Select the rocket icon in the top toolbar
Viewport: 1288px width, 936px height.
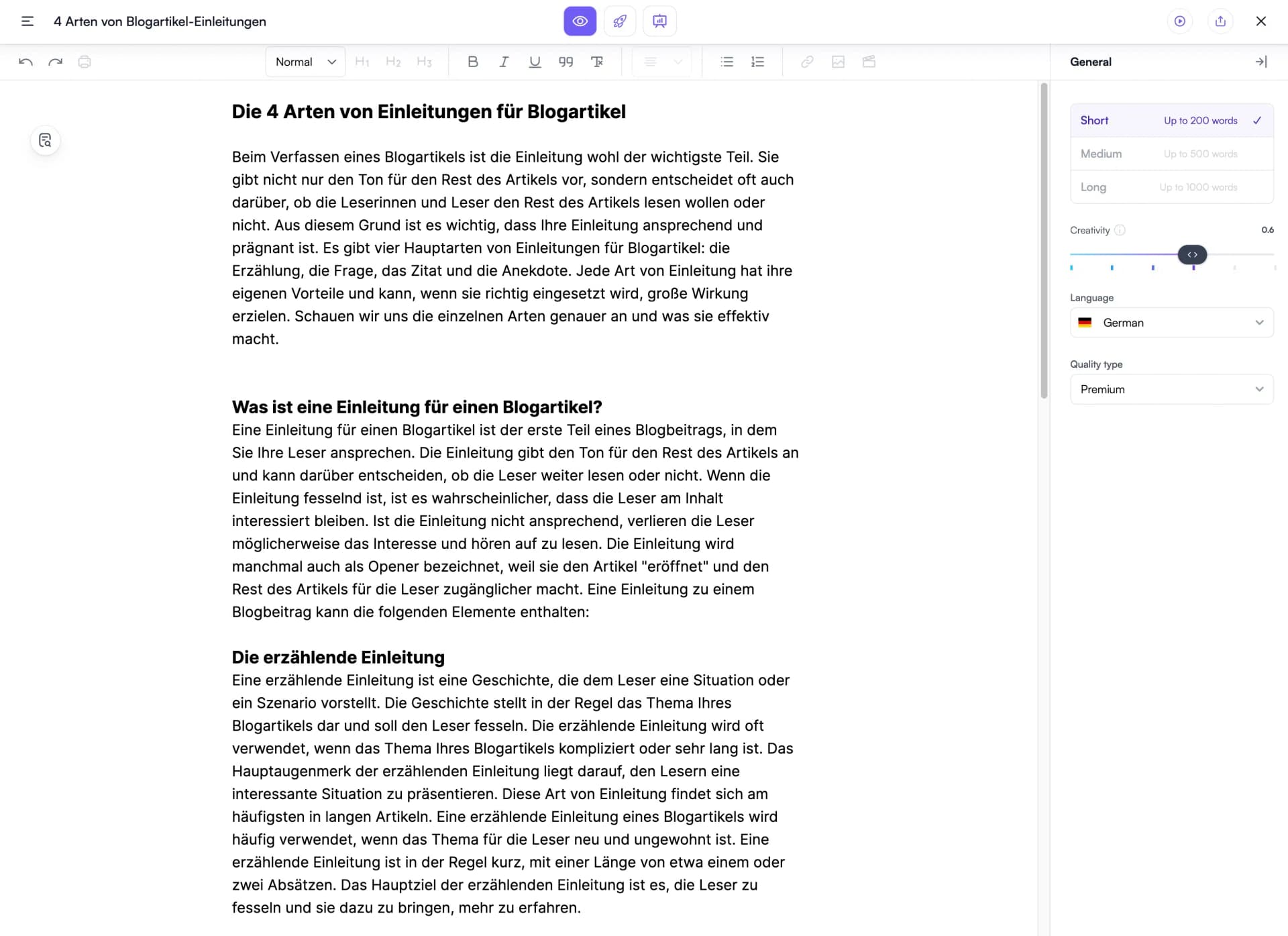[619, 21]
